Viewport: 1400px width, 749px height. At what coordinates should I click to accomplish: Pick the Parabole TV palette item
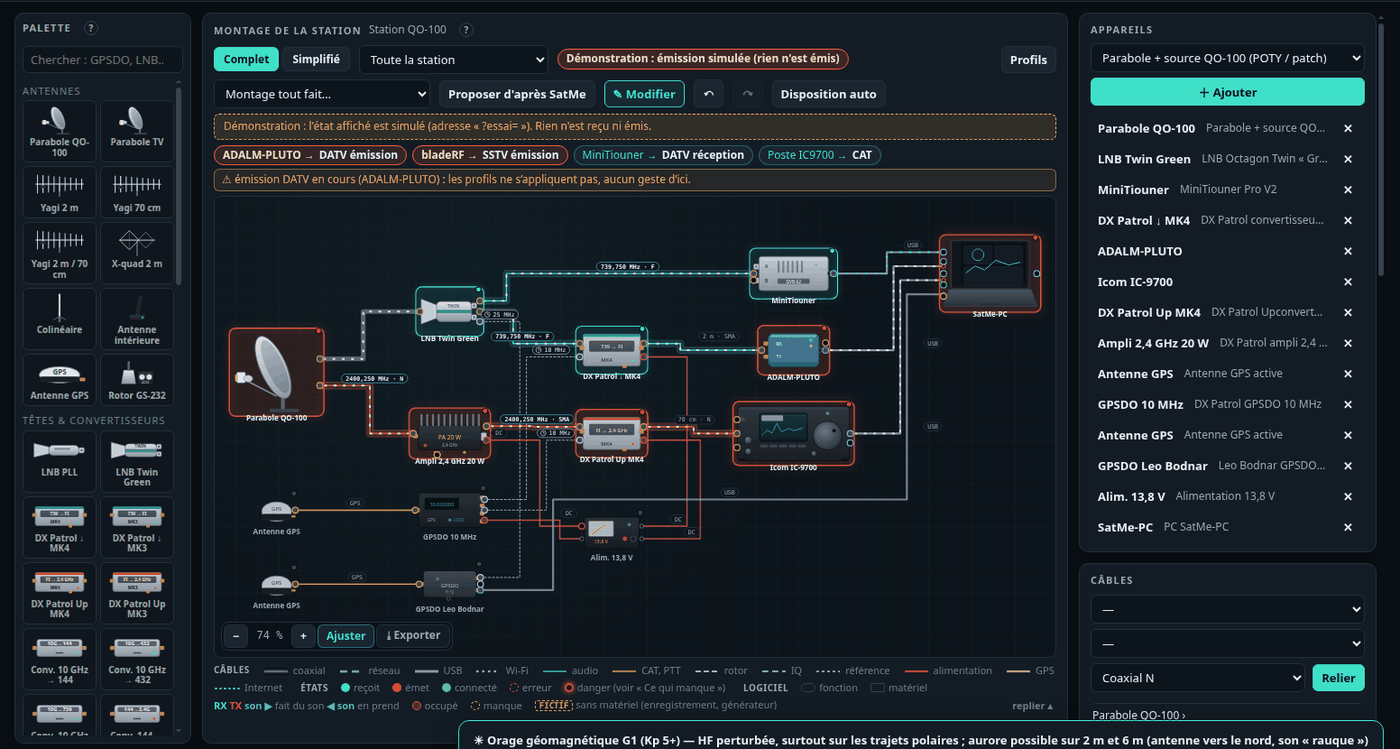click(x=137, y=131)
